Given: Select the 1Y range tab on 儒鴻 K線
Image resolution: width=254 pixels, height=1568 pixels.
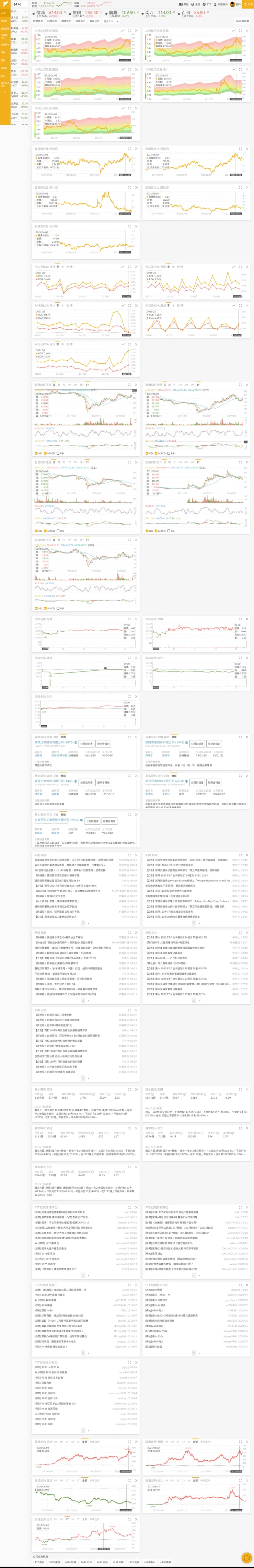Looking at the screenshot, I should pos(87,385).
